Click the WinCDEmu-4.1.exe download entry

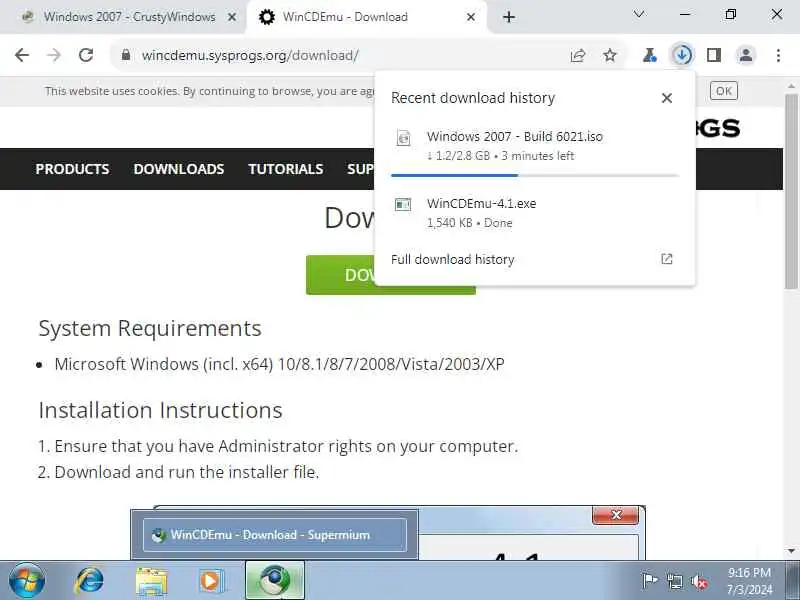pyautogui.click(x=534, y=213)
